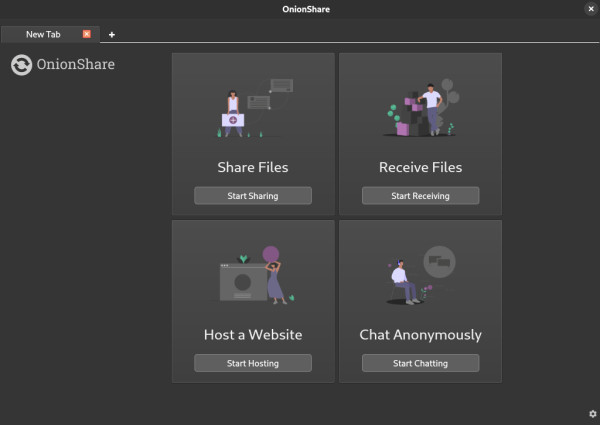The image size is (600, 425).
Task: Click the Chat Anonymously heading
Action: pyautogui.click(x=420, y=334)
